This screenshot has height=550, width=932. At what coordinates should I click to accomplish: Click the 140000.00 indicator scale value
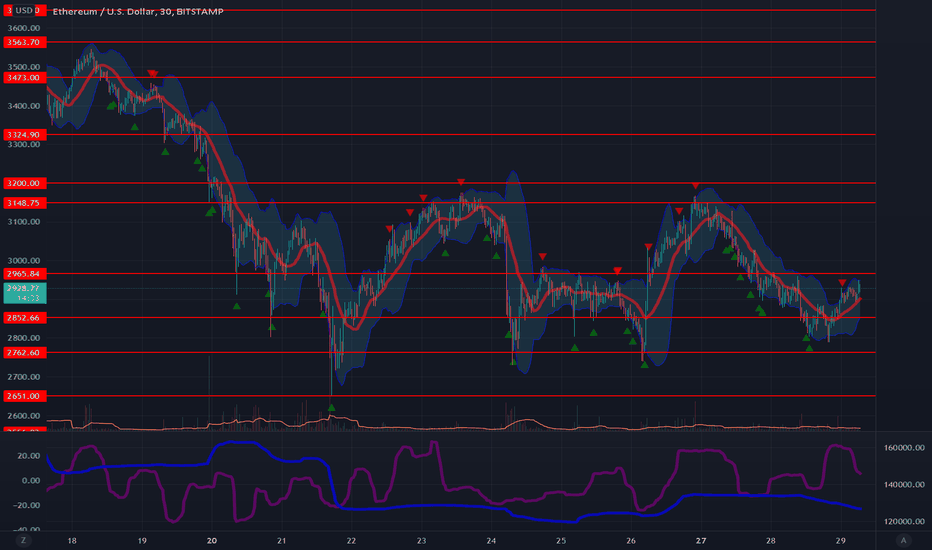(x=904, y=485)
